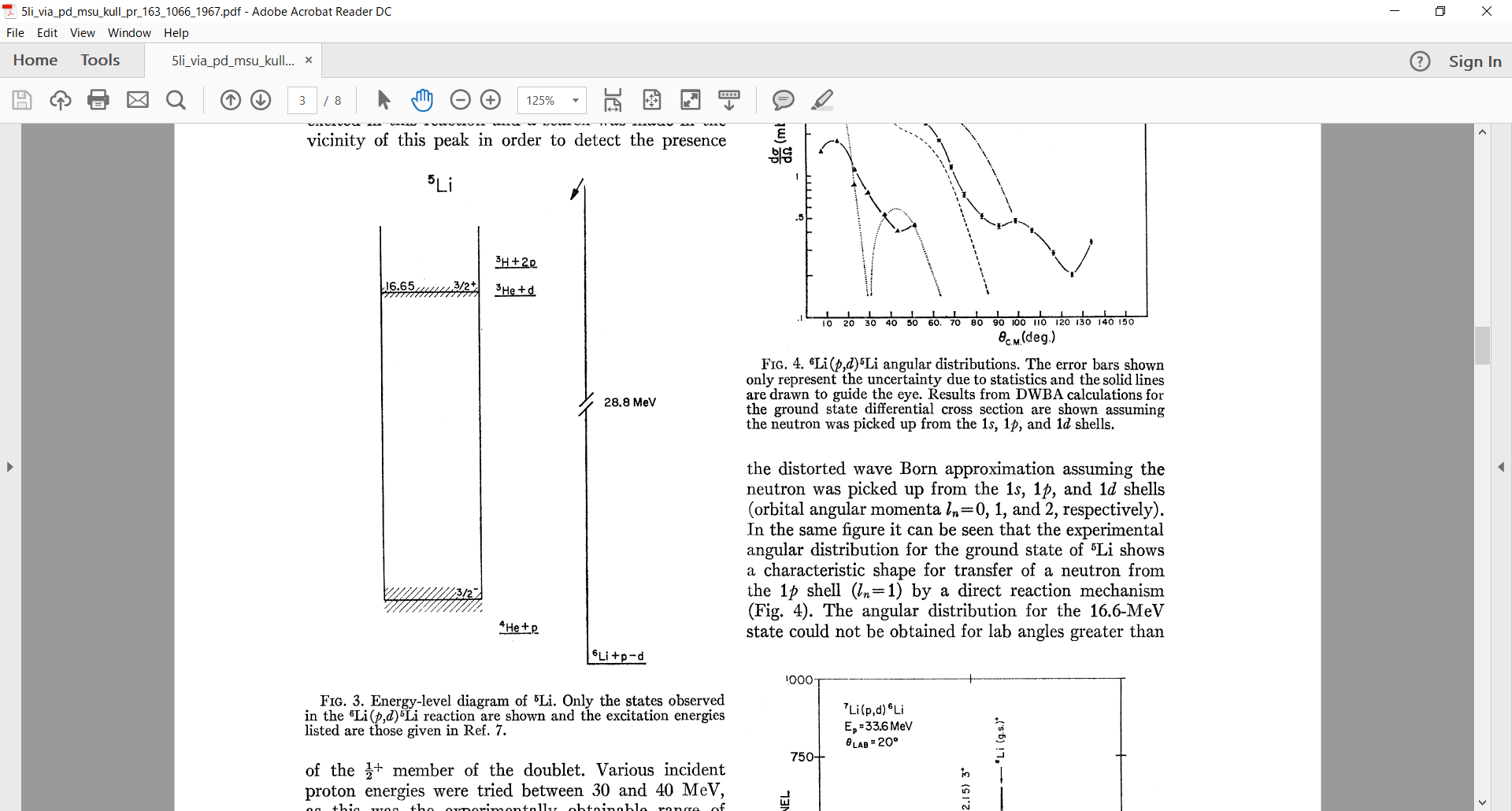Image resolution: width=1512 pixels, height=811 pixels.
Task: Fit one full page to window
Action: coord(652,100)
